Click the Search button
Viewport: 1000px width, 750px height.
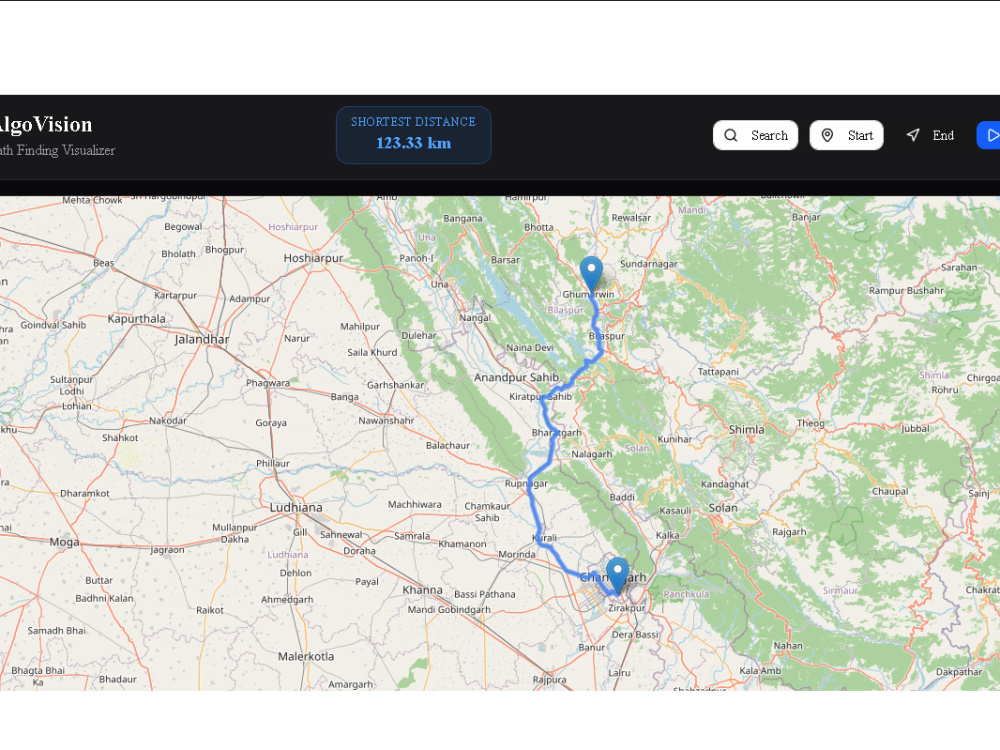pos(755,135)
